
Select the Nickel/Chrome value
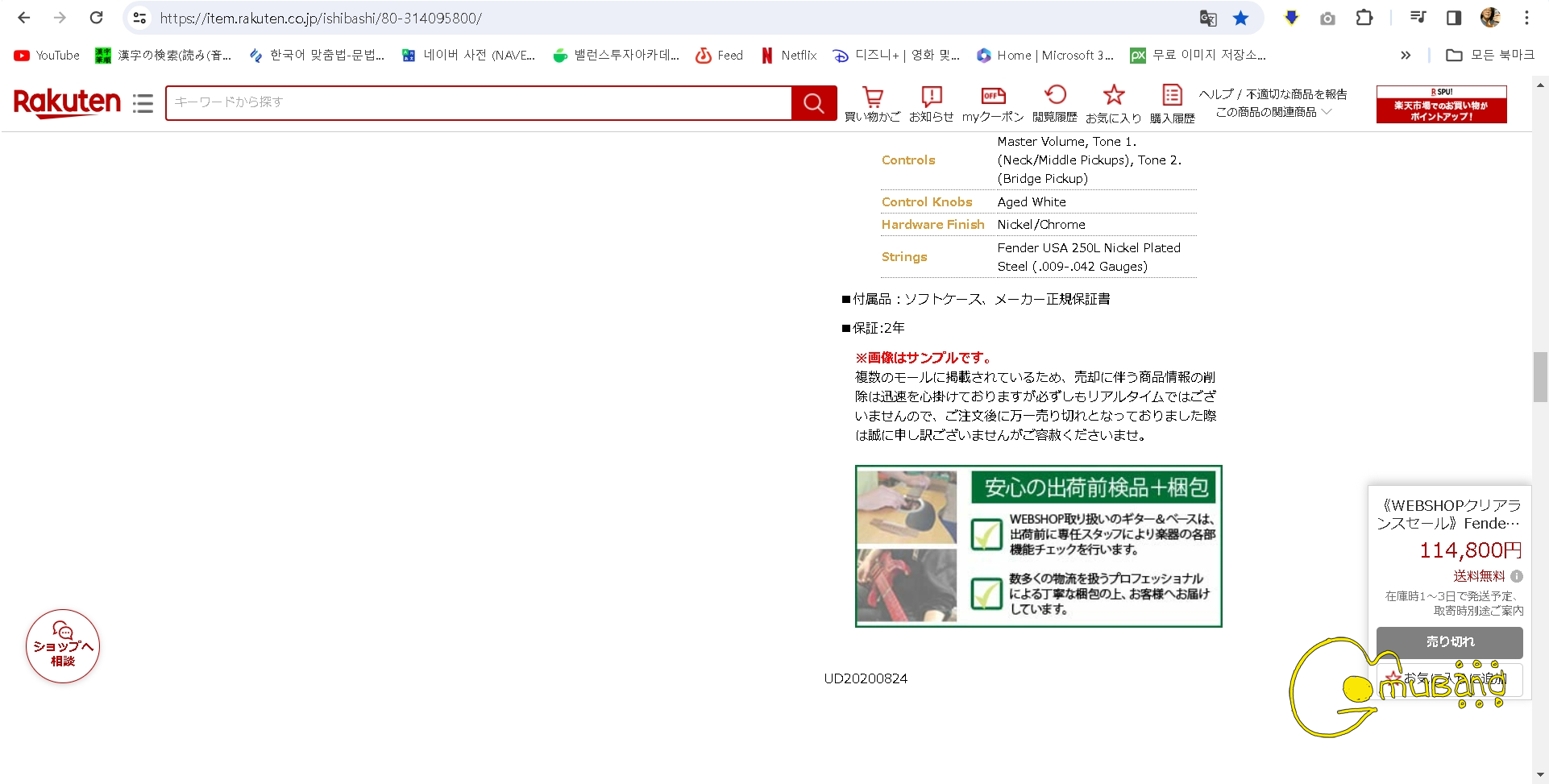pos(1041,225)
